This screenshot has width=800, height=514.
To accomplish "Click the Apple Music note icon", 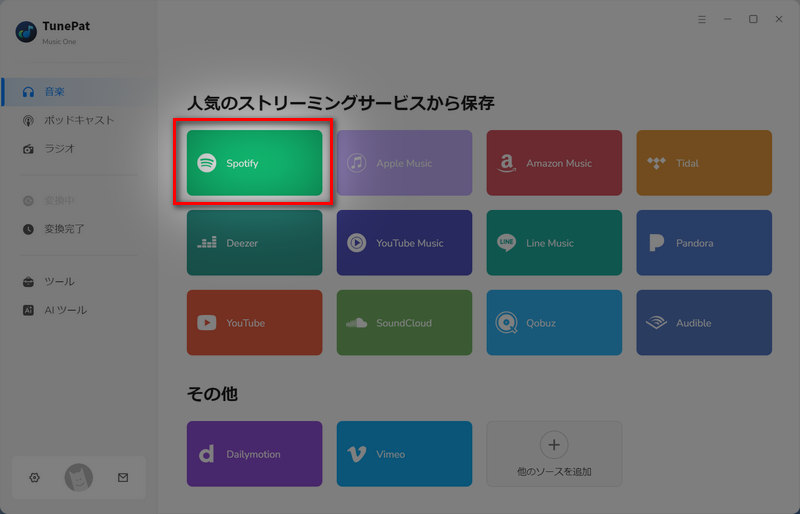I will (357, 163).
